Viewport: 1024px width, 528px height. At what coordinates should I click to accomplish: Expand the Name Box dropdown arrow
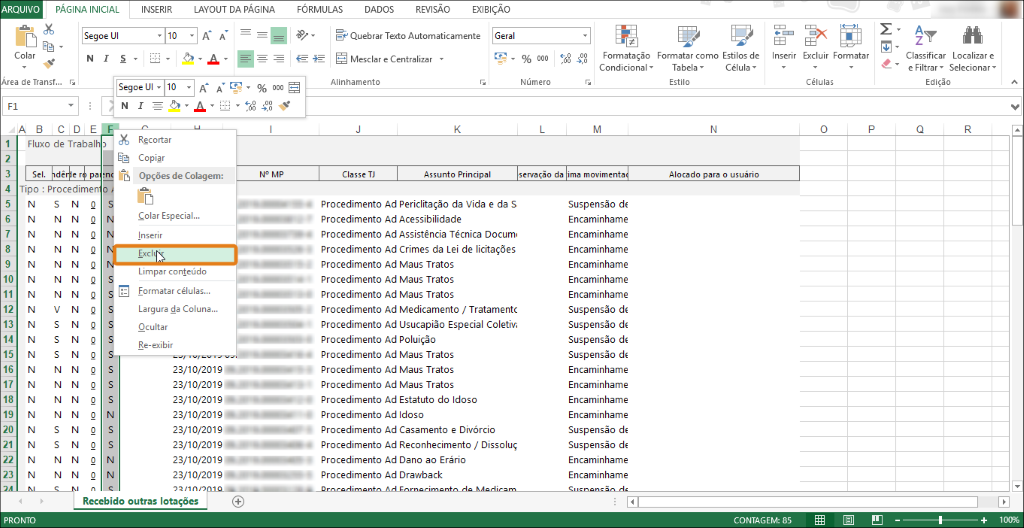point(71,106)
